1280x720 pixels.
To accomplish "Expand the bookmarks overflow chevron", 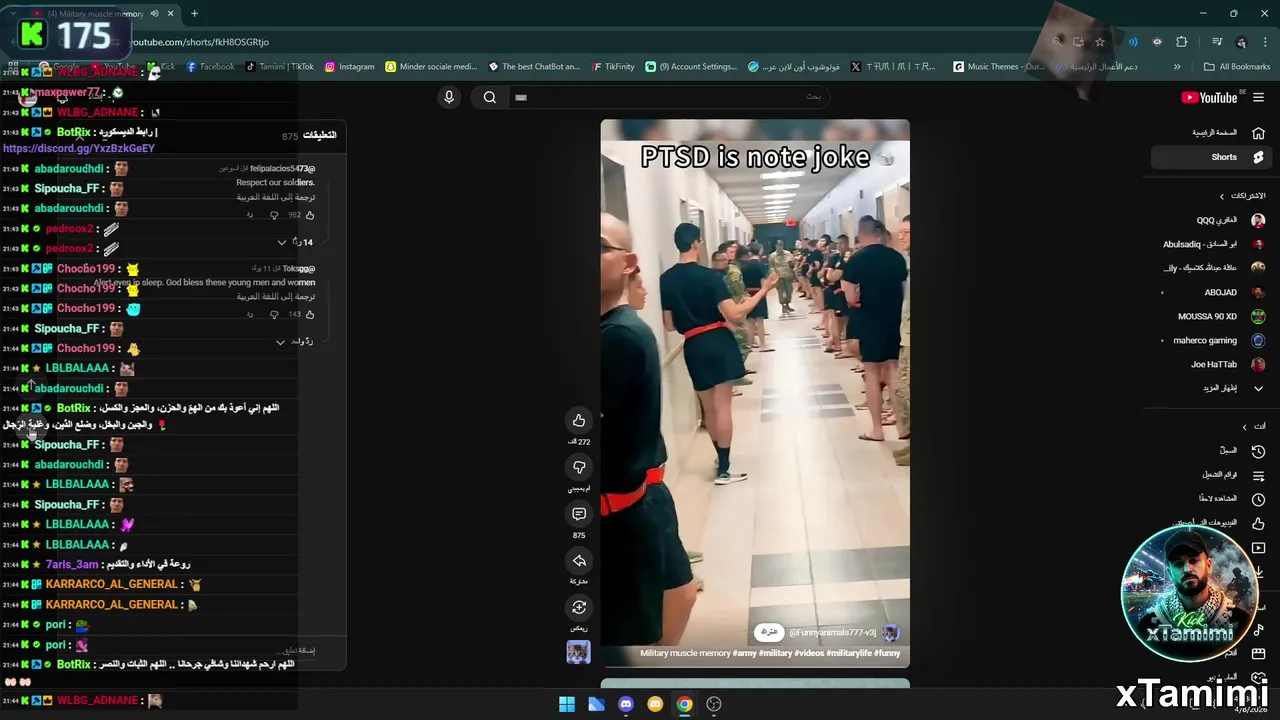I will coord(1176,67).
